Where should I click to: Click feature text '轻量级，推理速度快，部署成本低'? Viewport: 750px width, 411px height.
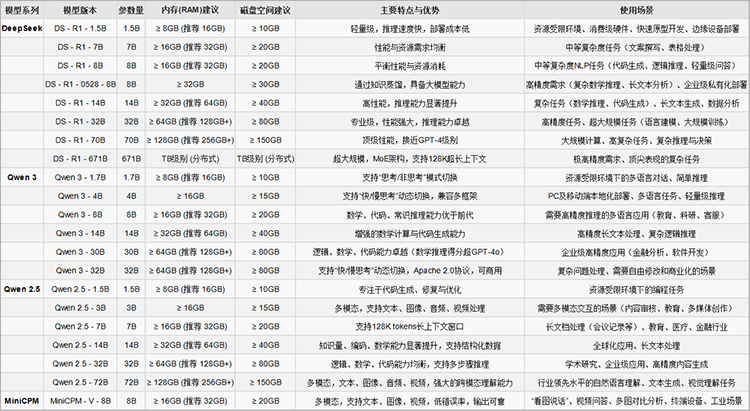coord(410,29)
